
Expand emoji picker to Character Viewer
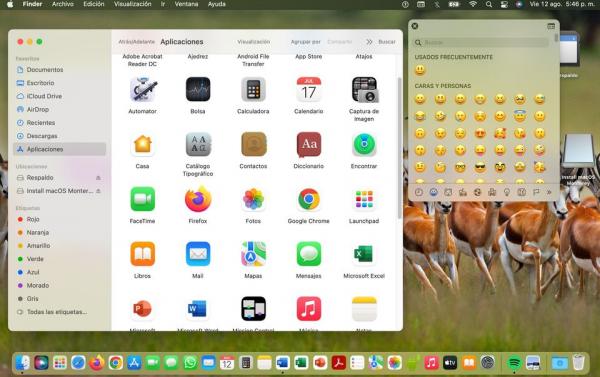tap(551, 26)
